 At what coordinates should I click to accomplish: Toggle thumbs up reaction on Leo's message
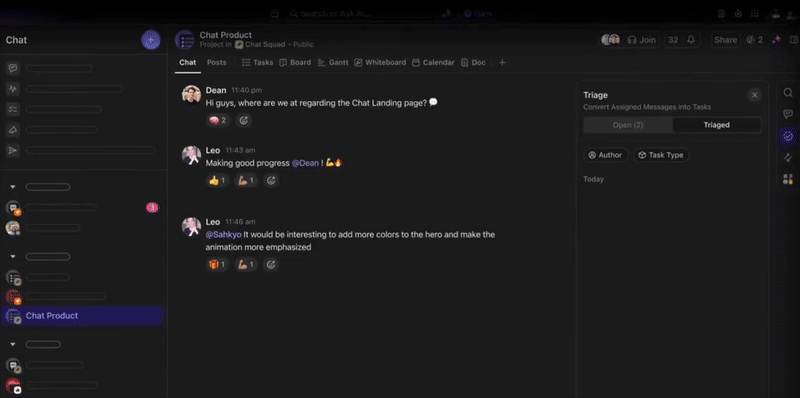coord(217,180)
